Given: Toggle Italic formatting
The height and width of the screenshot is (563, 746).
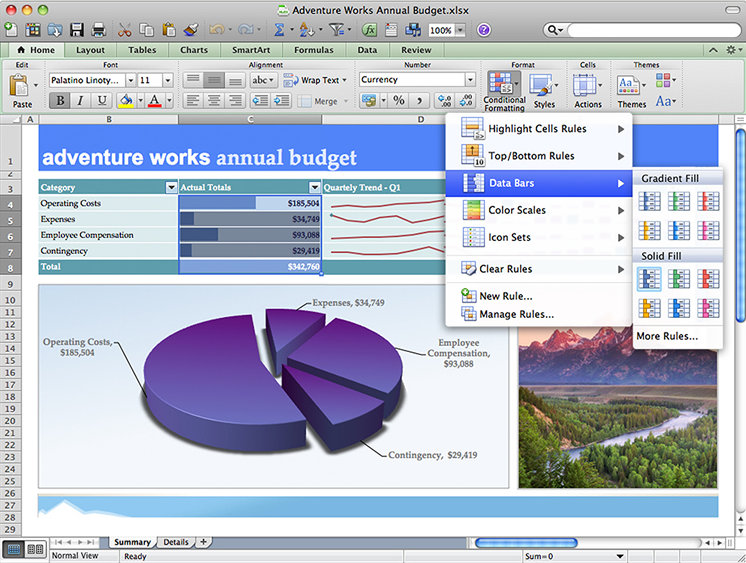Looking at the screenshot, I should click(x=80, y=100).
